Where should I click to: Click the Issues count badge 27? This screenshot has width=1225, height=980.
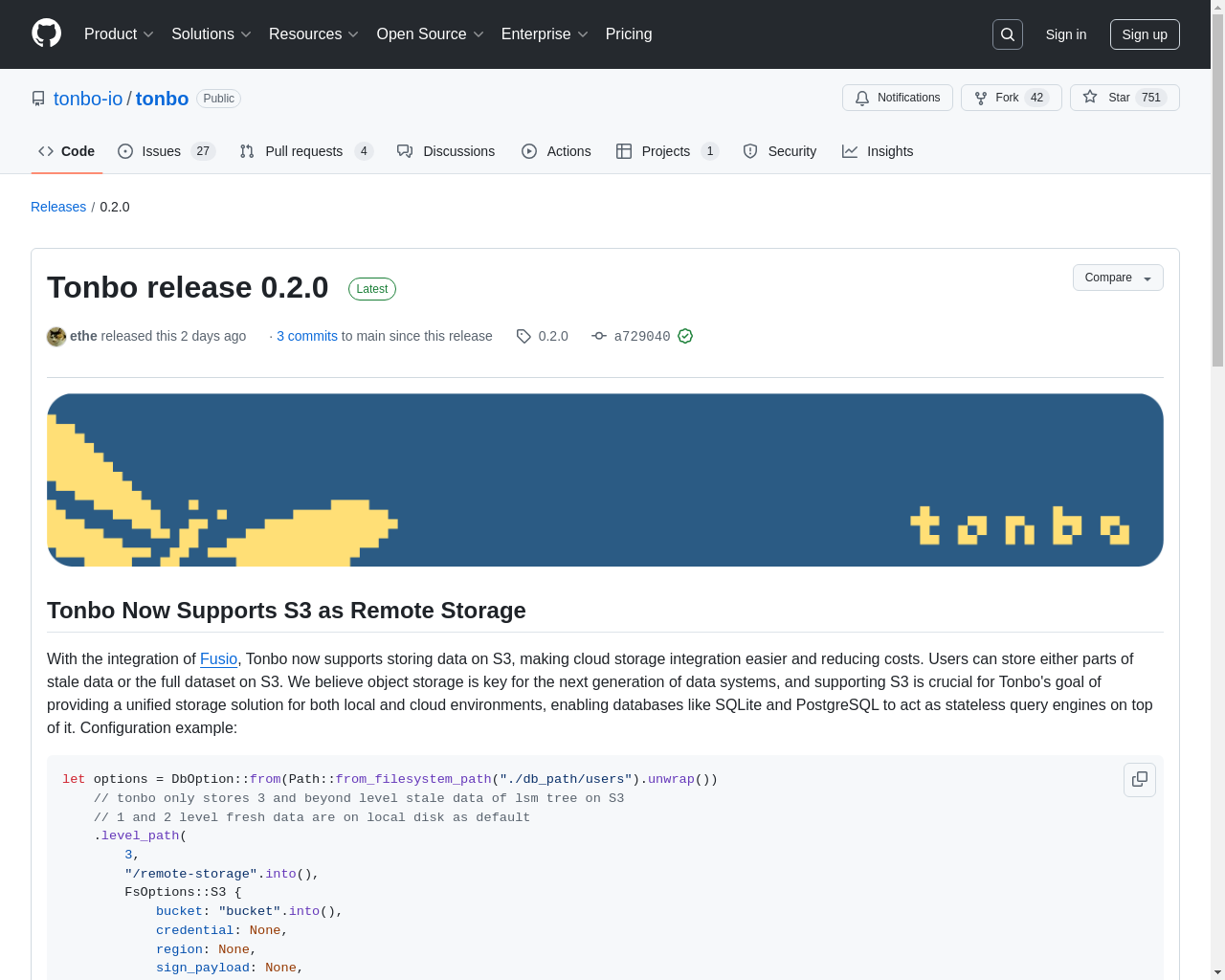(x=203, y=151)
